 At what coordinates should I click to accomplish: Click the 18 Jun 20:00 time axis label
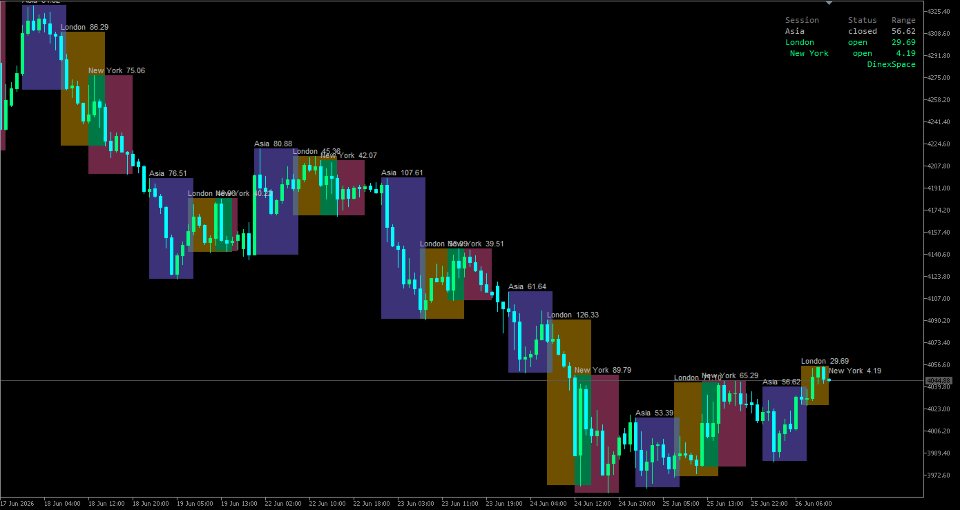click(x=151, y=504)
